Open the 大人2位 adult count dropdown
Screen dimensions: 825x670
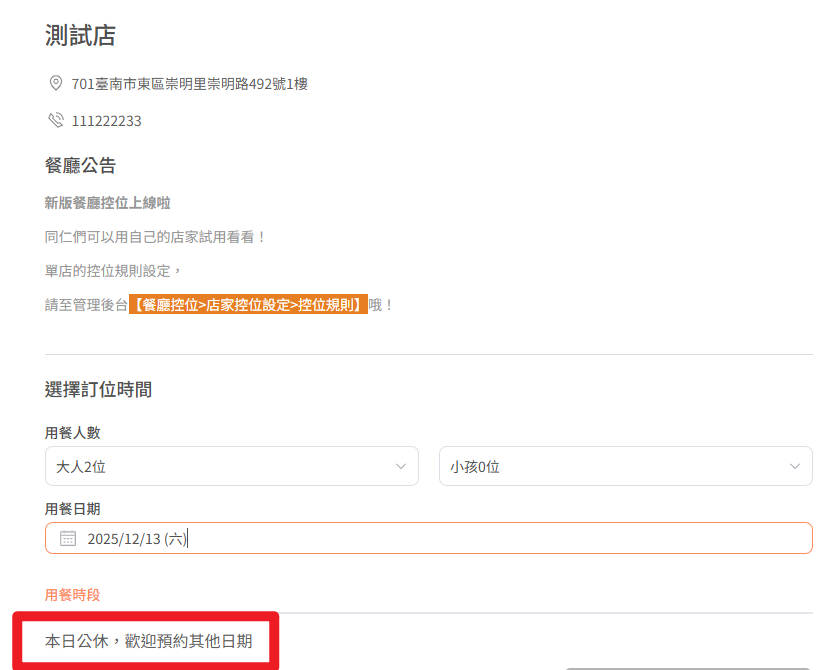pos(231,466)
